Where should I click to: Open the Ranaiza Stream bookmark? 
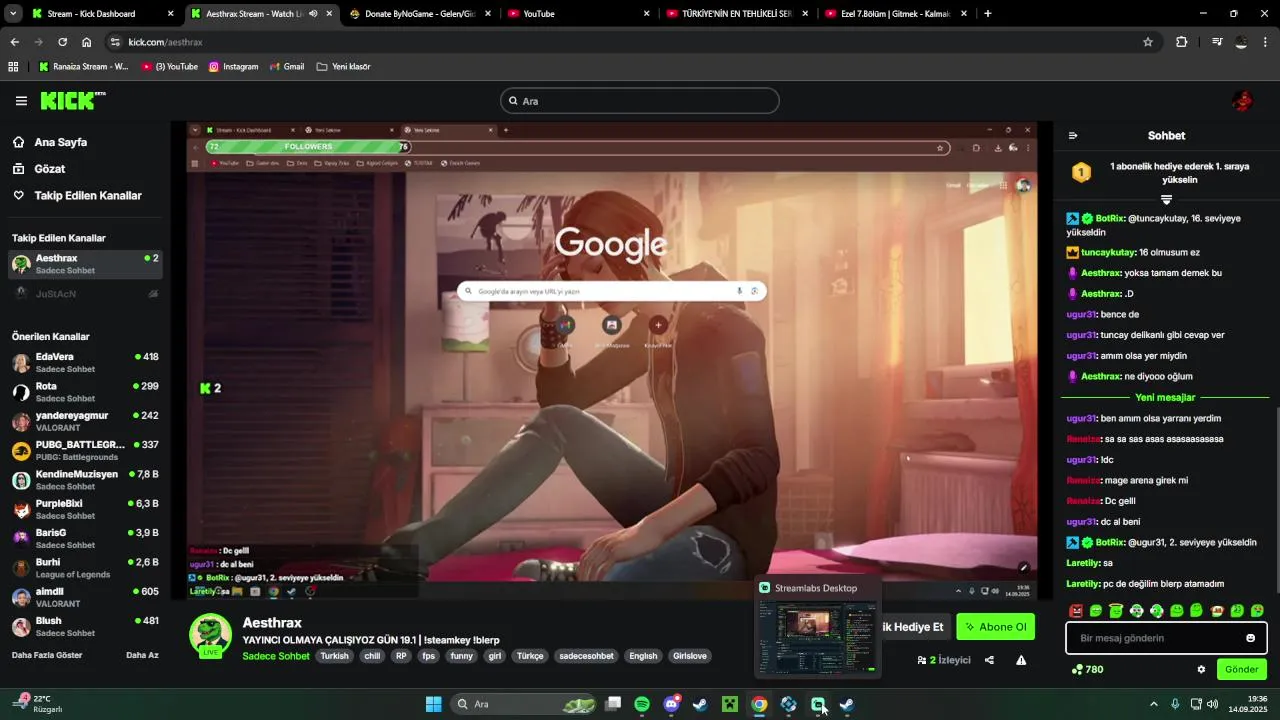coord(84,67)
